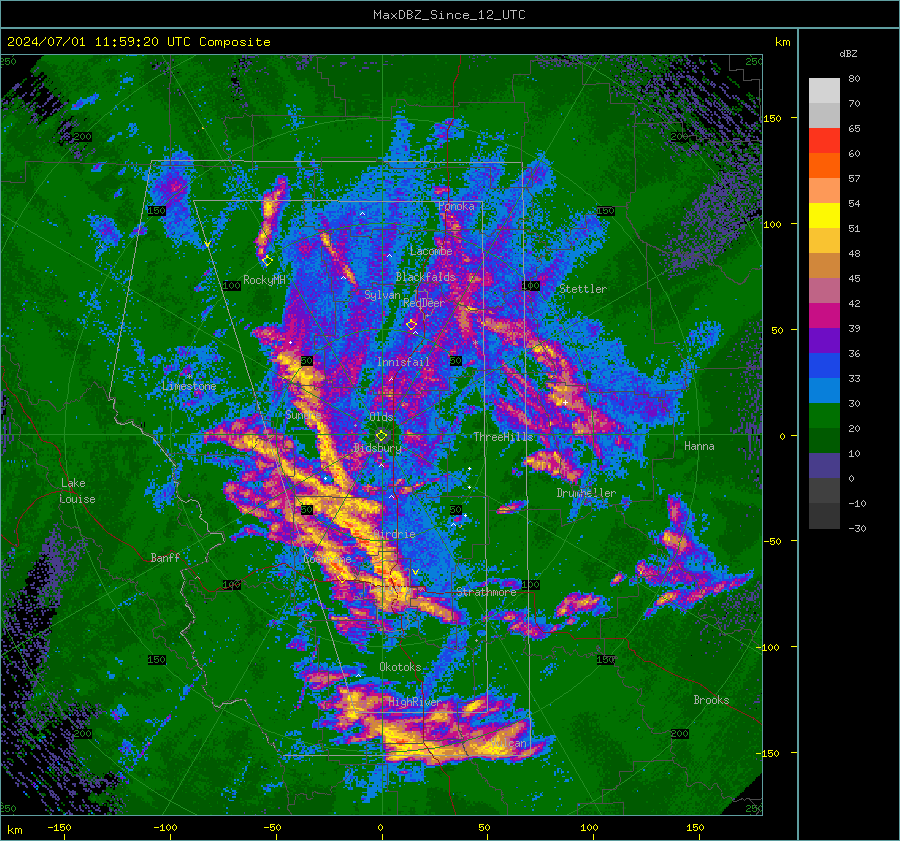Click the Hanna town label
Viewport: 900px width, 841px height.
point(699,446)
